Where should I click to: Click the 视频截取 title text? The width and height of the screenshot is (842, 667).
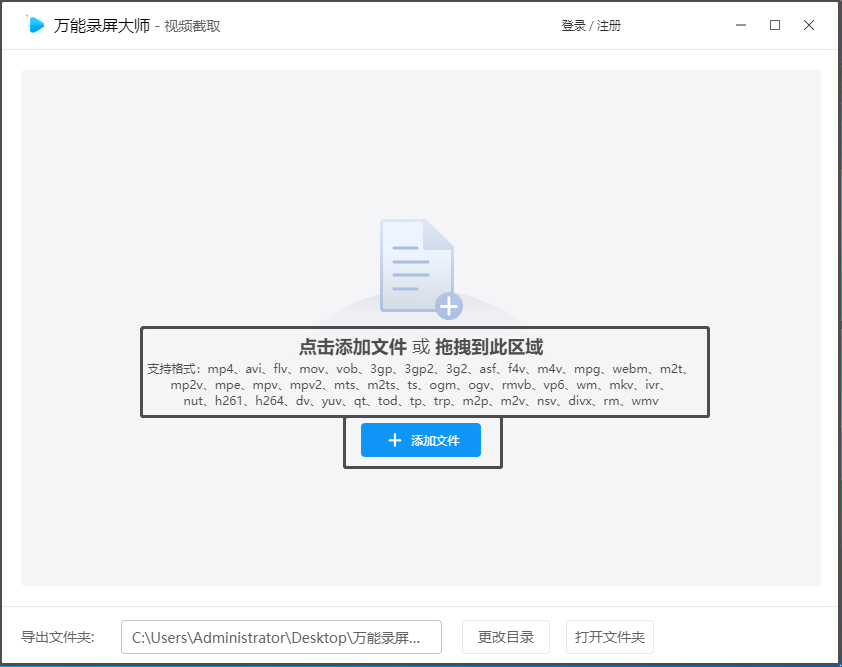[x=192, y=26]
